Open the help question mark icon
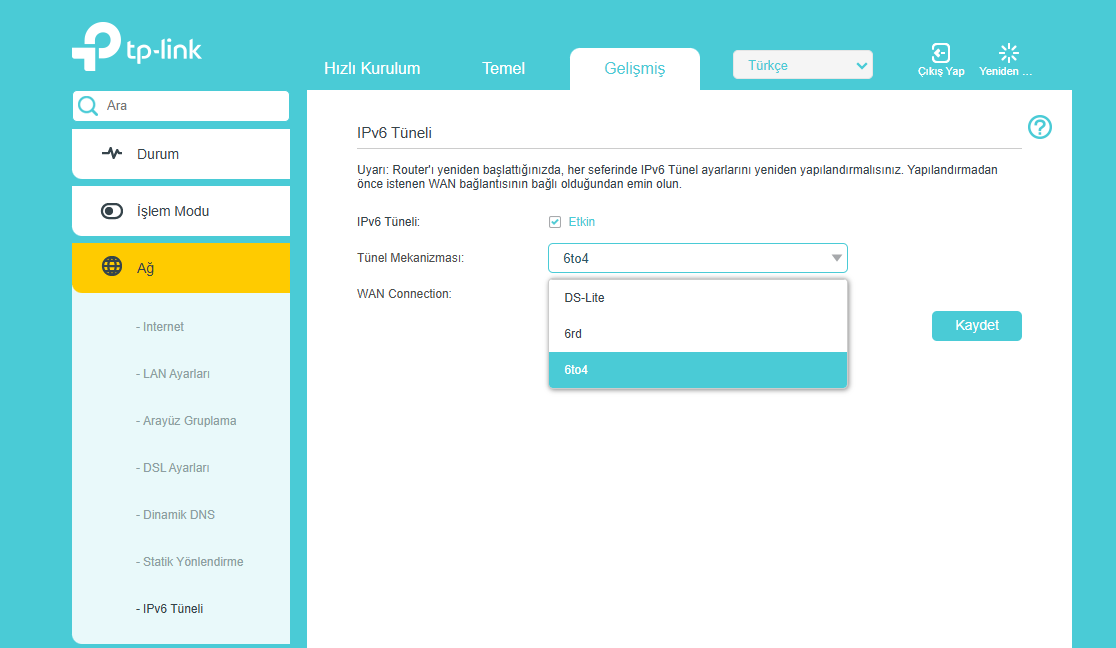 [x=1040, y=127]
